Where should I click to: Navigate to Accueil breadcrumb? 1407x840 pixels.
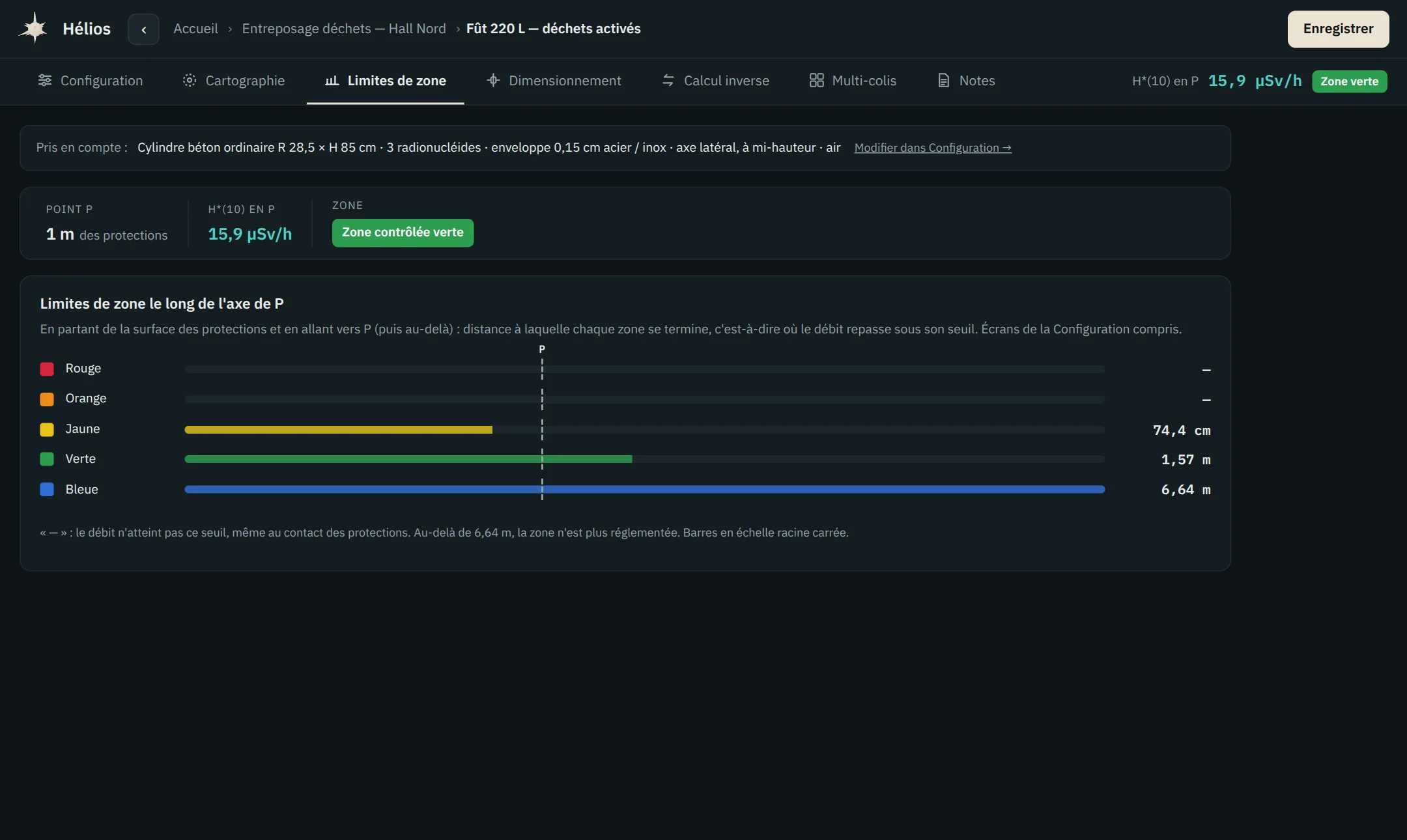pos(195,29)
